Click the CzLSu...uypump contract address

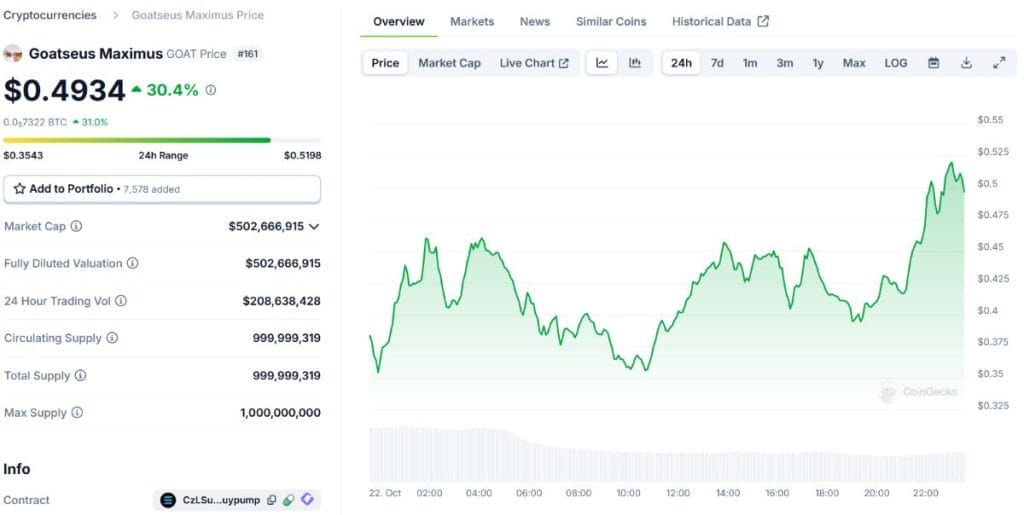point(221,500)
